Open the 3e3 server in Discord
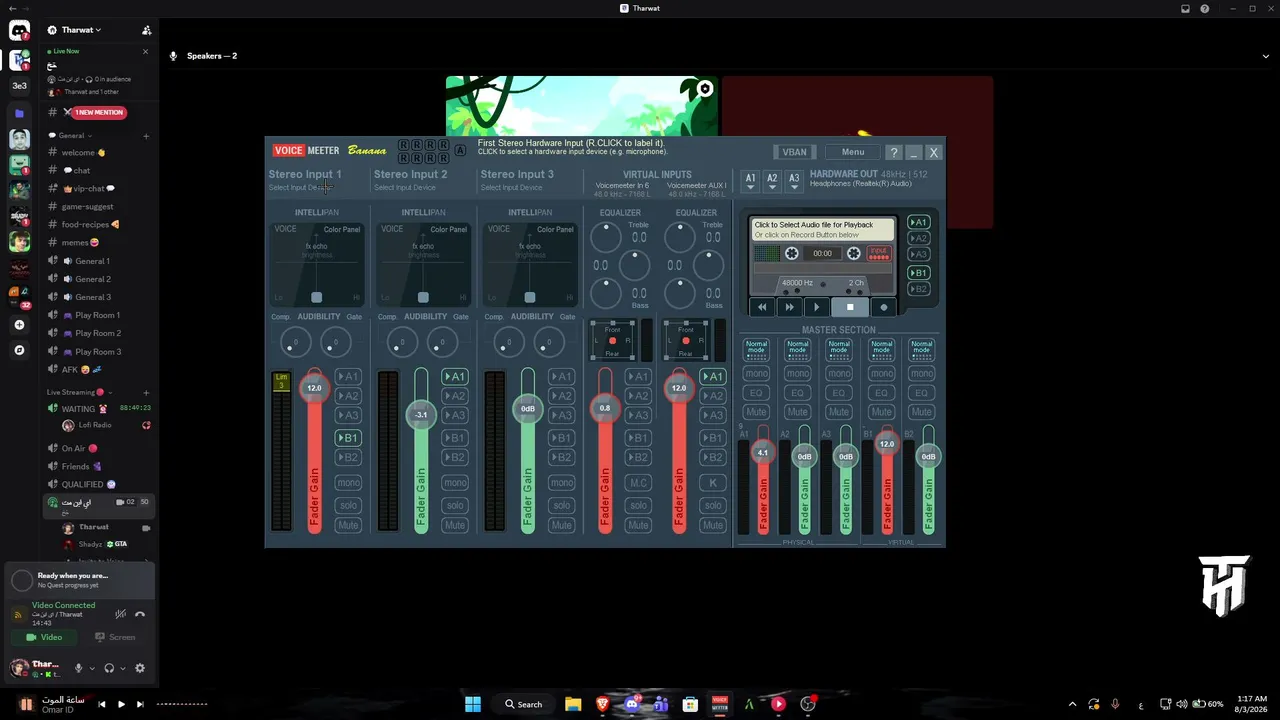 tap(19, 86)
